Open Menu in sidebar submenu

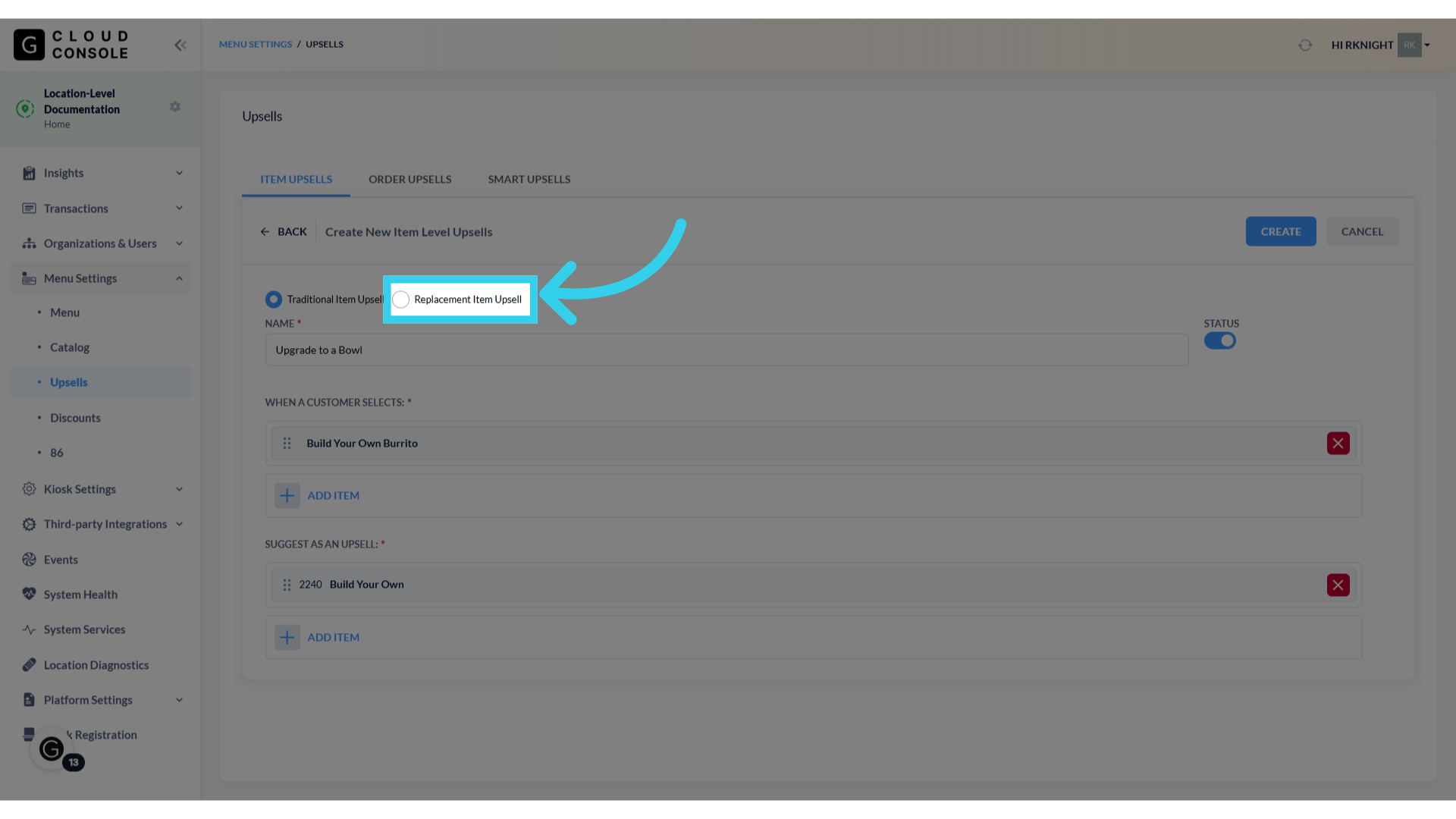(64, 312)
